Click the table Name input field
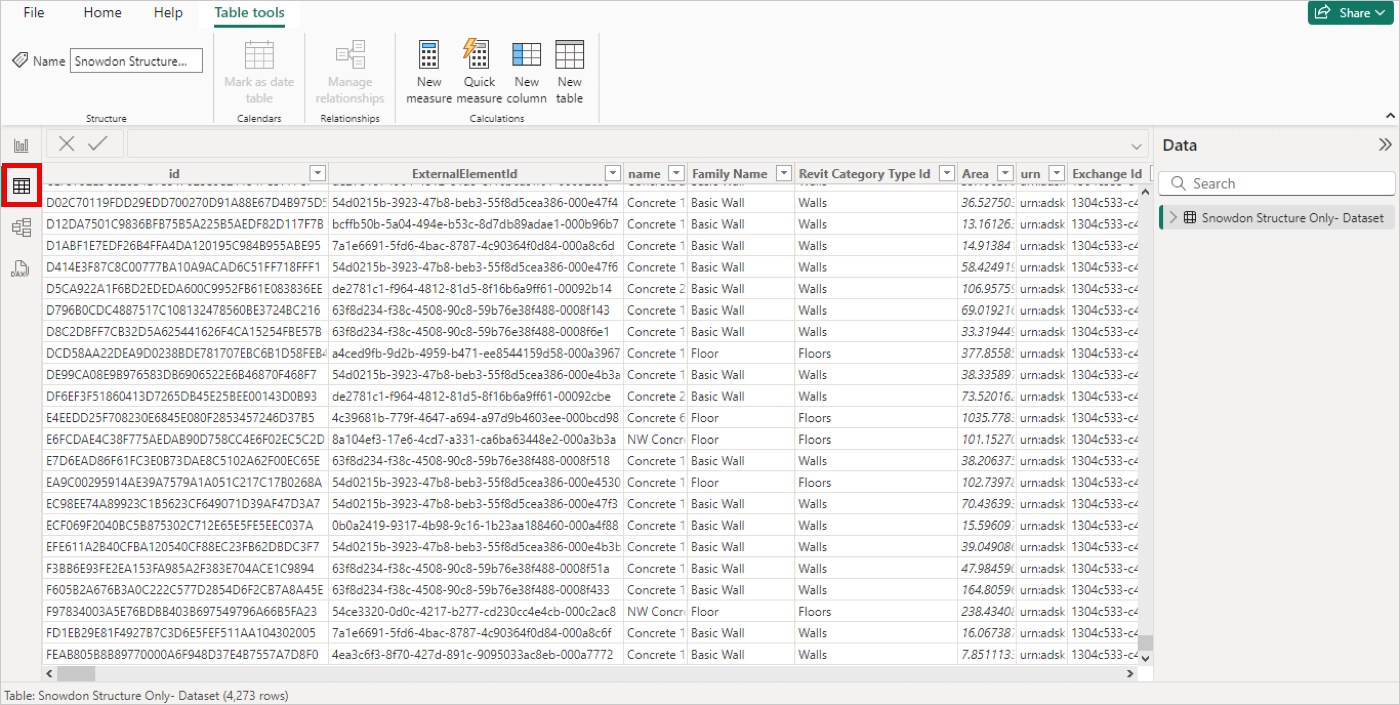The height and width of the screenshot is (705, 1400). [136, 61]
